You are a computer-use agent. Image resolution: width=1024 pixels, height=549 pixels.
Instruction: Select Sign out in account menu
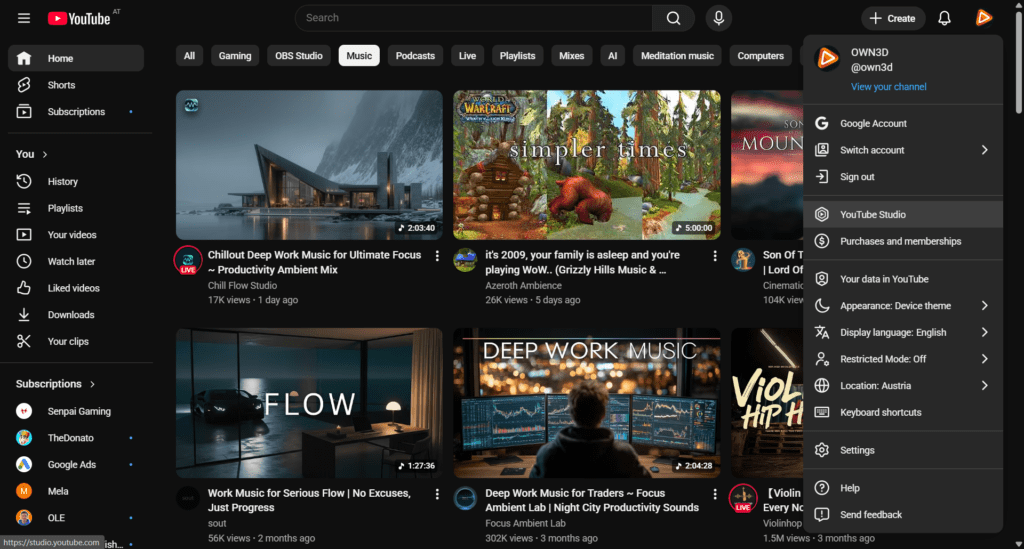pos(857,177)
